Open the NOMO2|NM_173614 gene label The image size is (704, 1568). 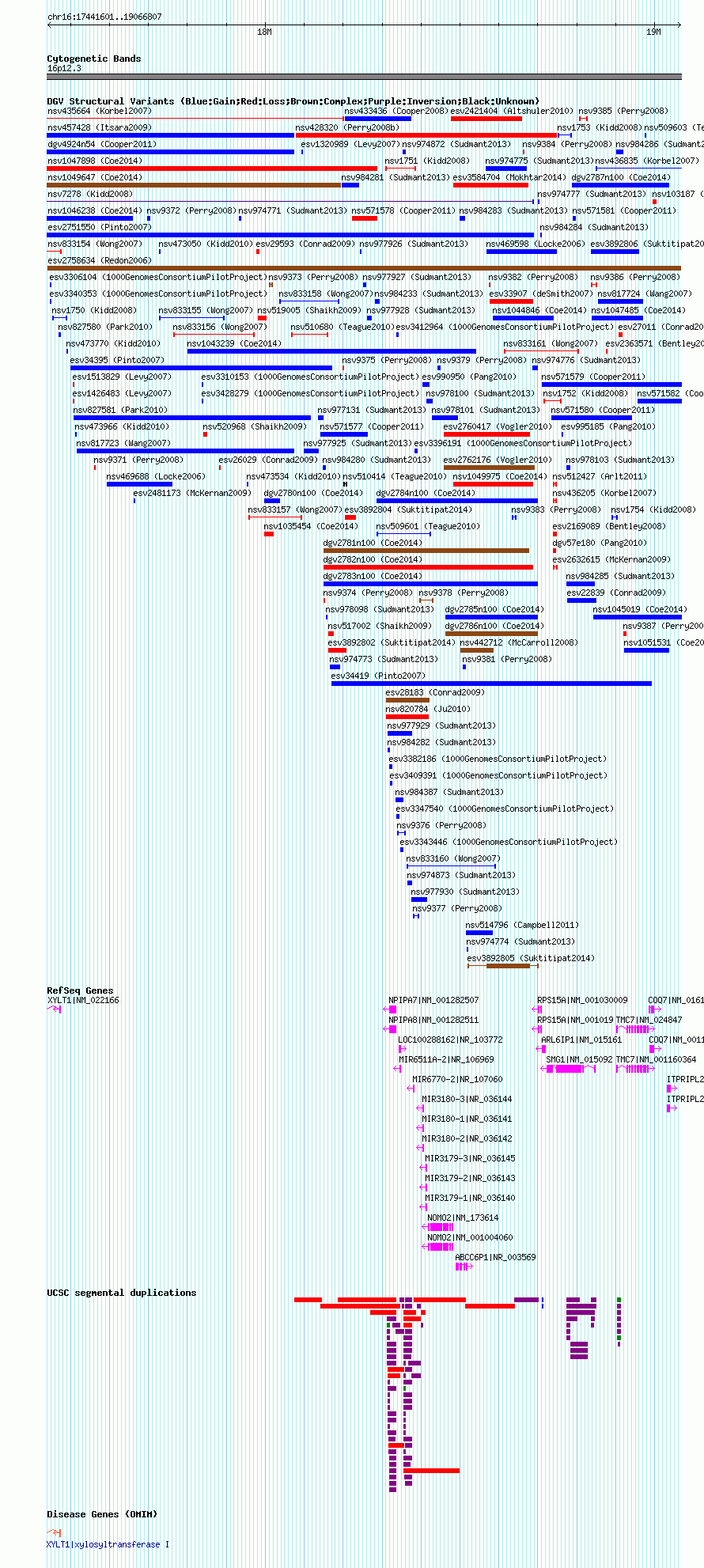pos(463,1218)
